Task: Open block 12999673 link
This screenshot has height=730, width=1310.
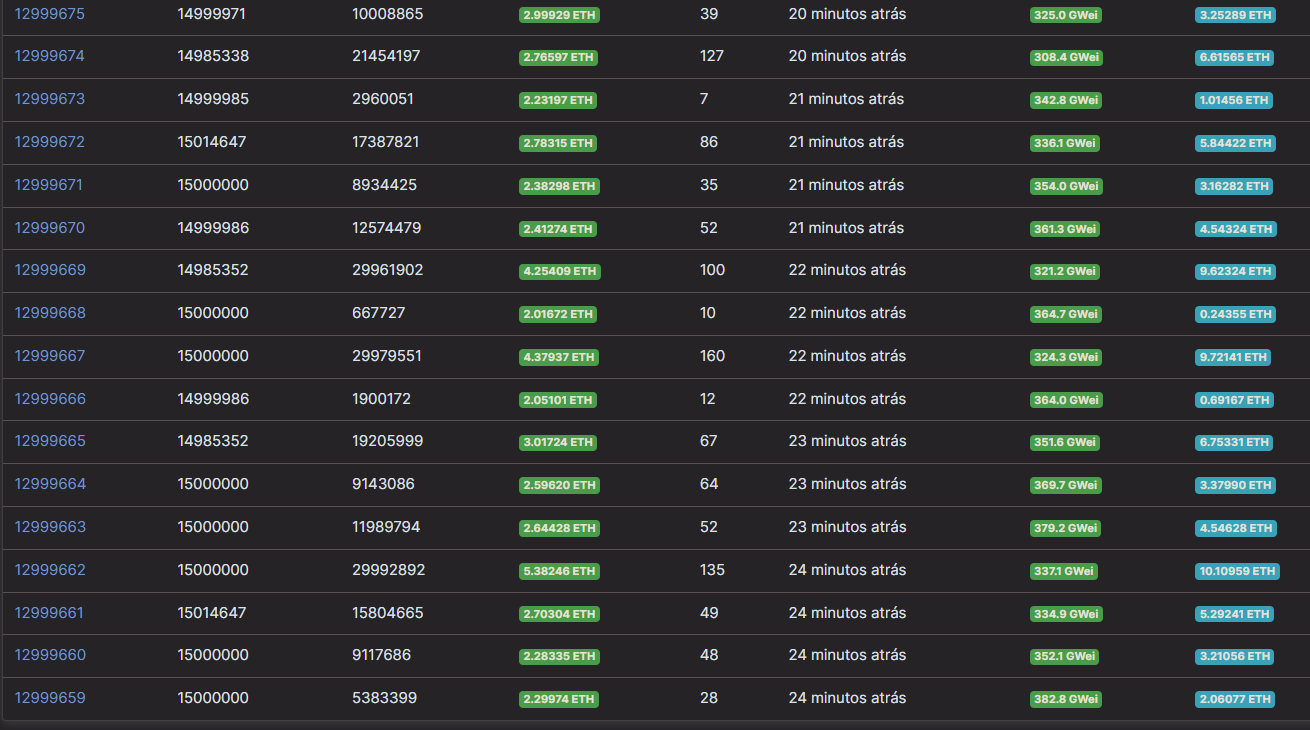Action: click(x=50, y=99)
